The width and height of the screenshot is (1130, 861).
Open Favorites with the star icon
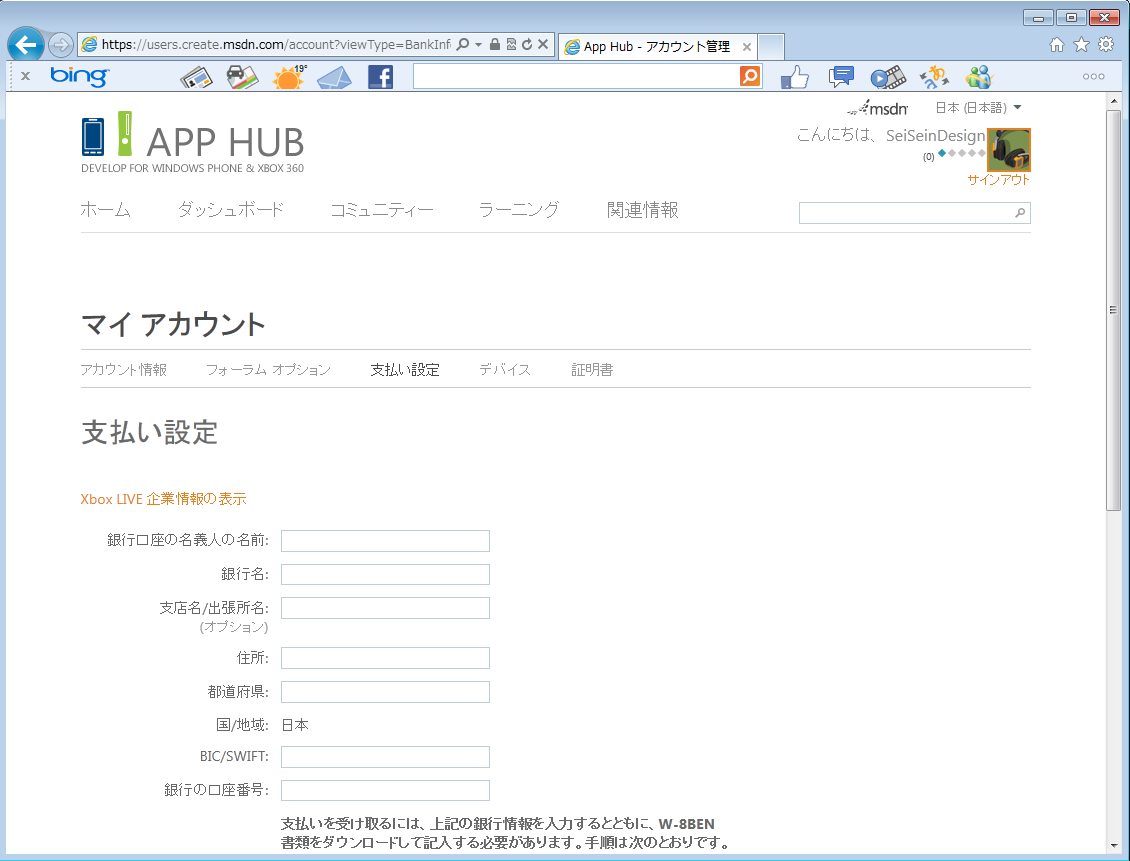1081,45
